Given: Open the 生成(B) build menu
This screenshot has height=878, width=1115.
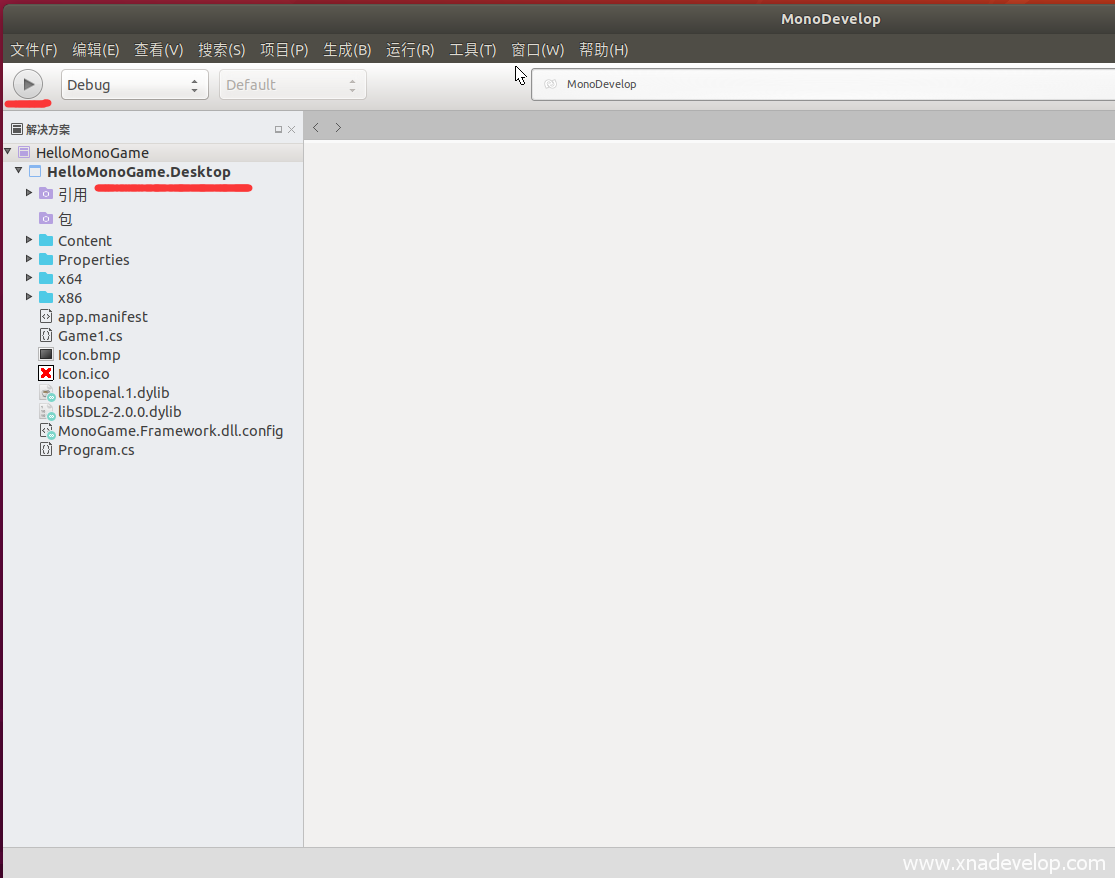Looking at the screenshot, I should [x=346, y=50].
